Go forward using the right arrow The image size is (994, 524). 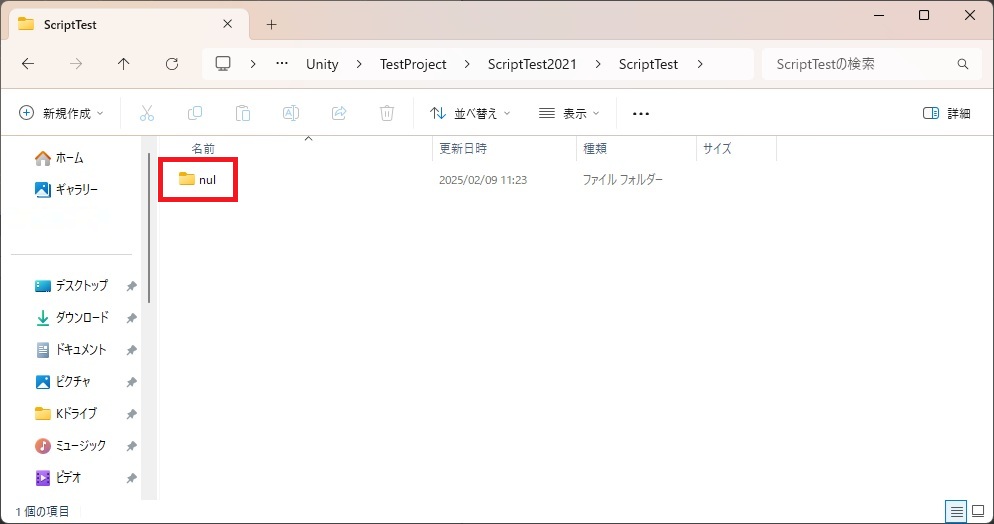[x=76, y=64]
